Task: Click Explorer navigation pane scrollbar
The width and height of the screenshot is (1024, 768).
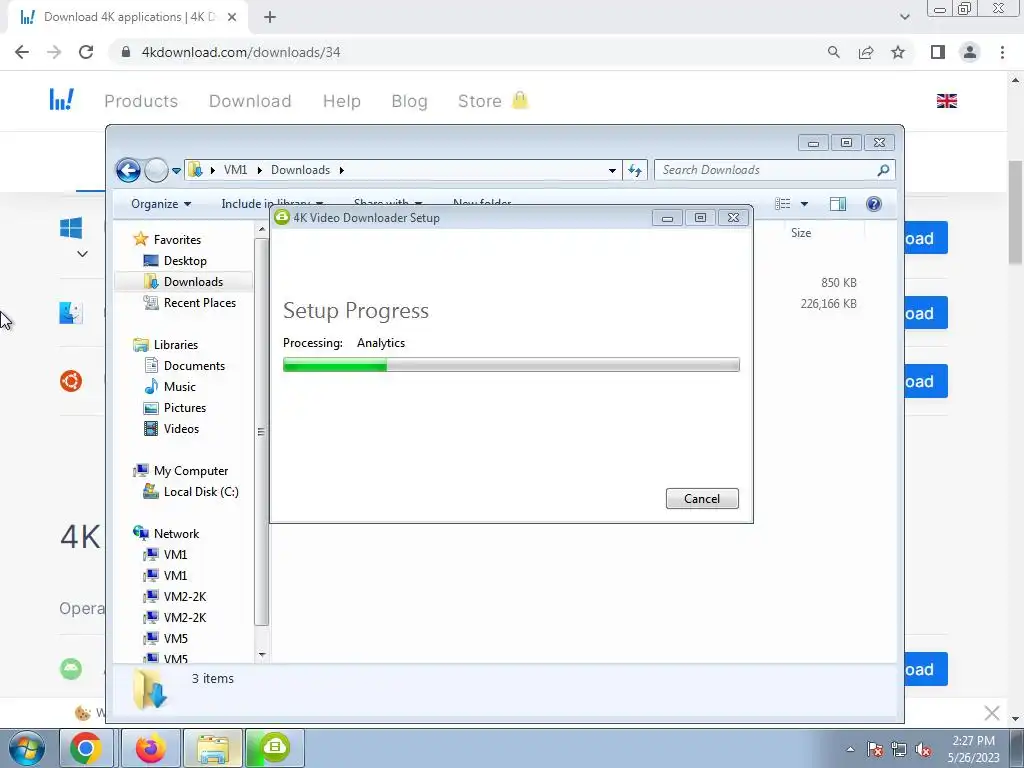Action: [262, 431]
